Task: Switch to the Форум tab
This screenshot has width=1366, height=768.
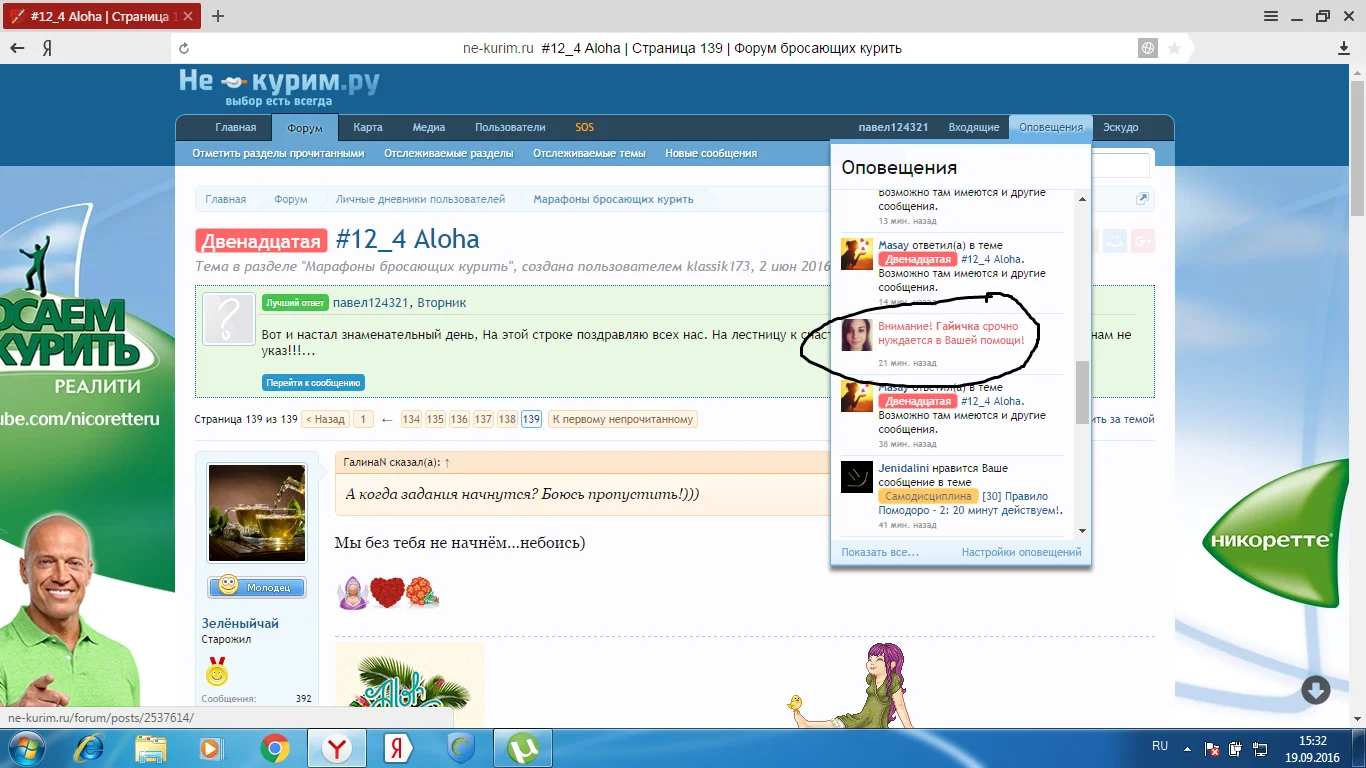Action: click(x=305, y=128)
